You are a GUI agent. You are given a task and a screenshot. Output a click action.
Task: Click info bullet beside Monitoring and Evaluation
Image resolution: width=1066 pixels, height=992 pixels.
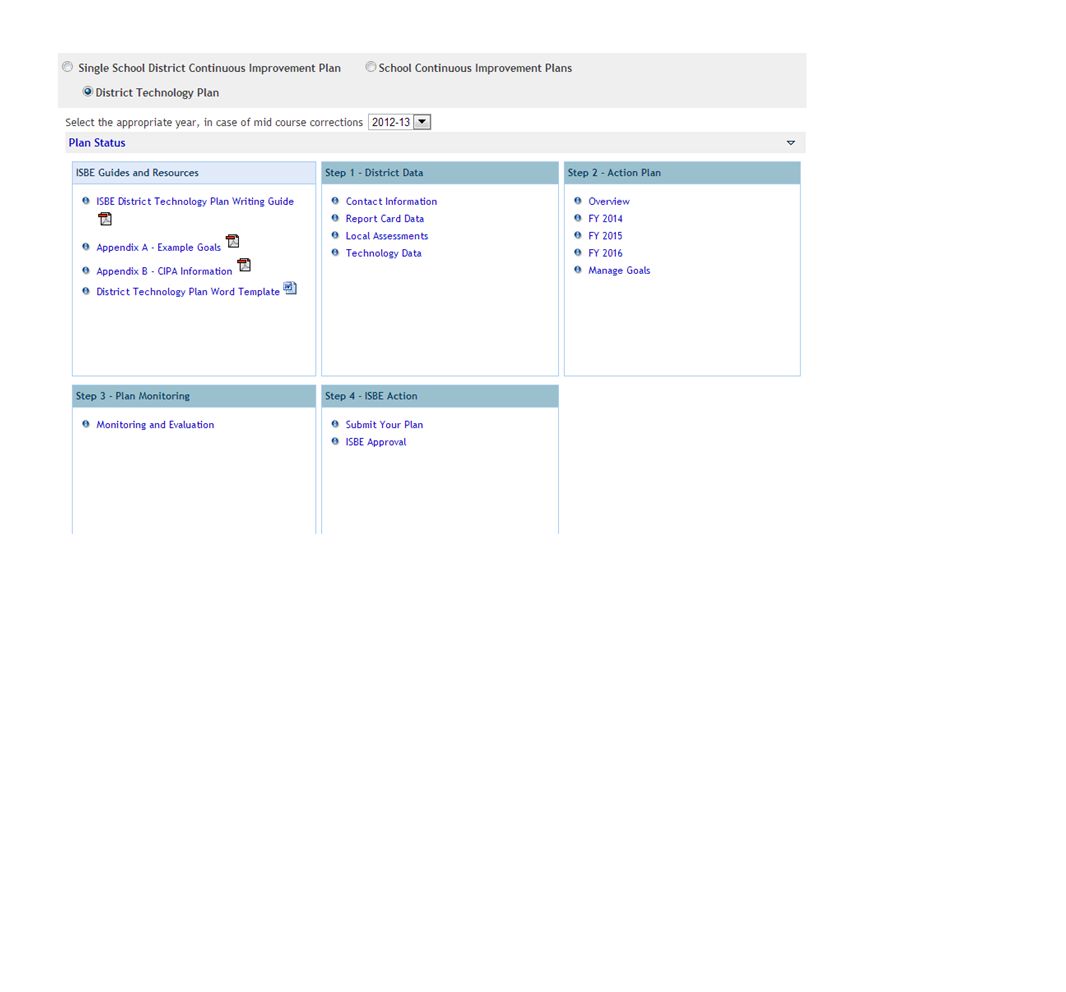[86, 424]
